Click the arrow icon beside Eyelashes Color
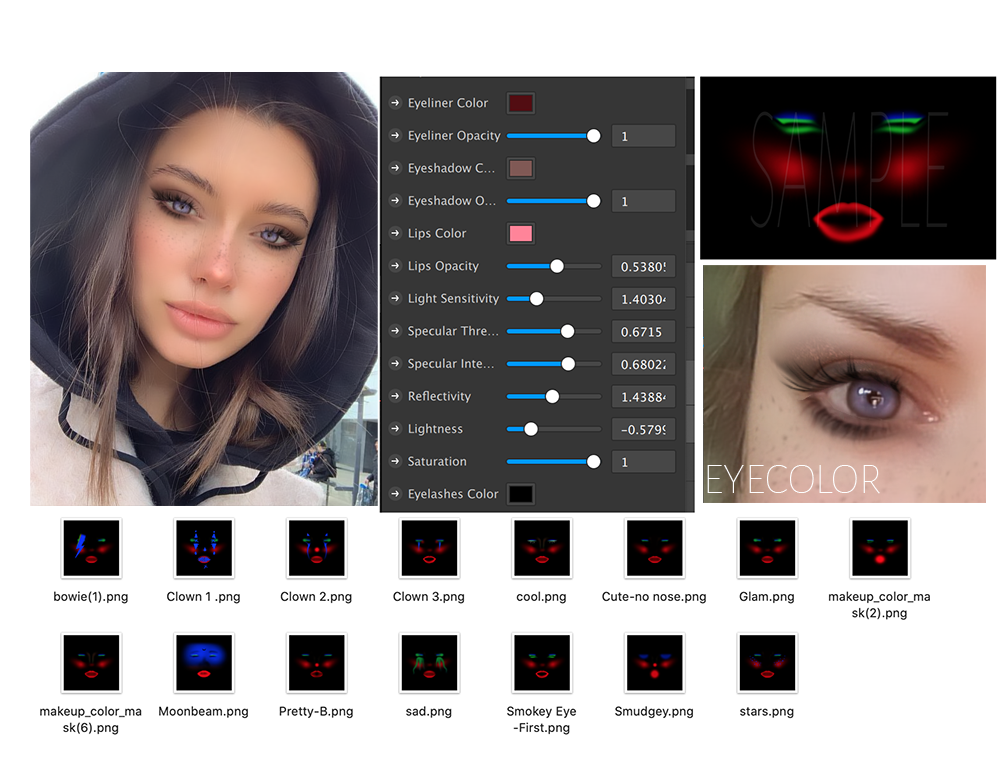The image size is (1000, 782). (395, 493)
